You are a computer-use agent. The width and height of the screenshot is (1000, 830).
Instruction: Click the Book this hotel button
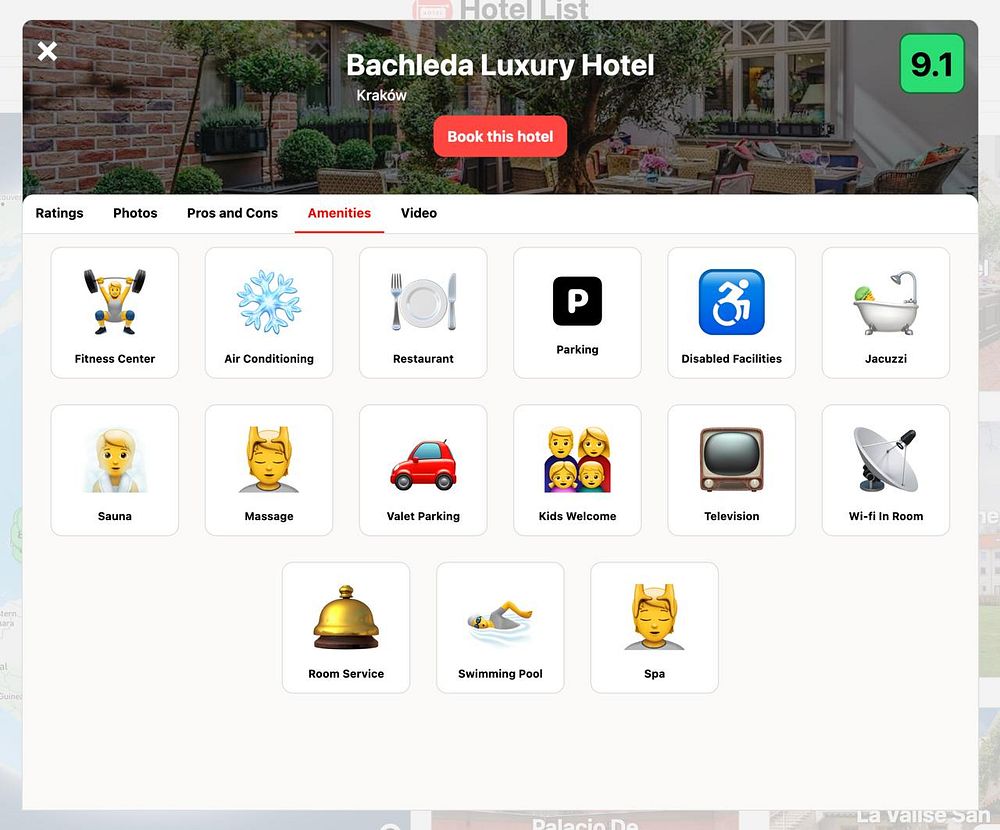click(x=500, y=137)
